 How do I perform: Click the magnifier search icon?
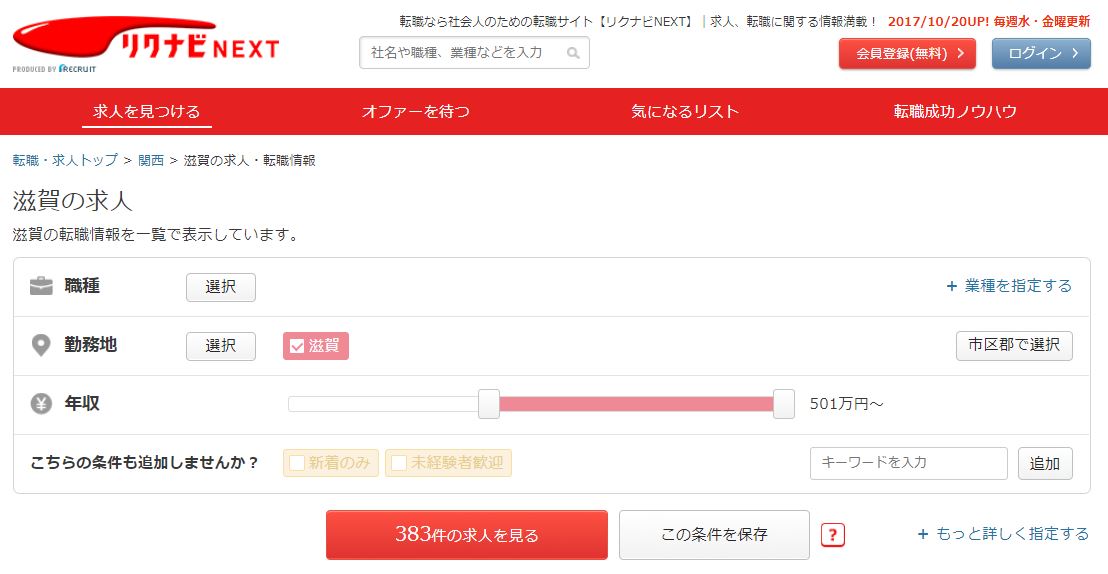[x=573, y=53]
